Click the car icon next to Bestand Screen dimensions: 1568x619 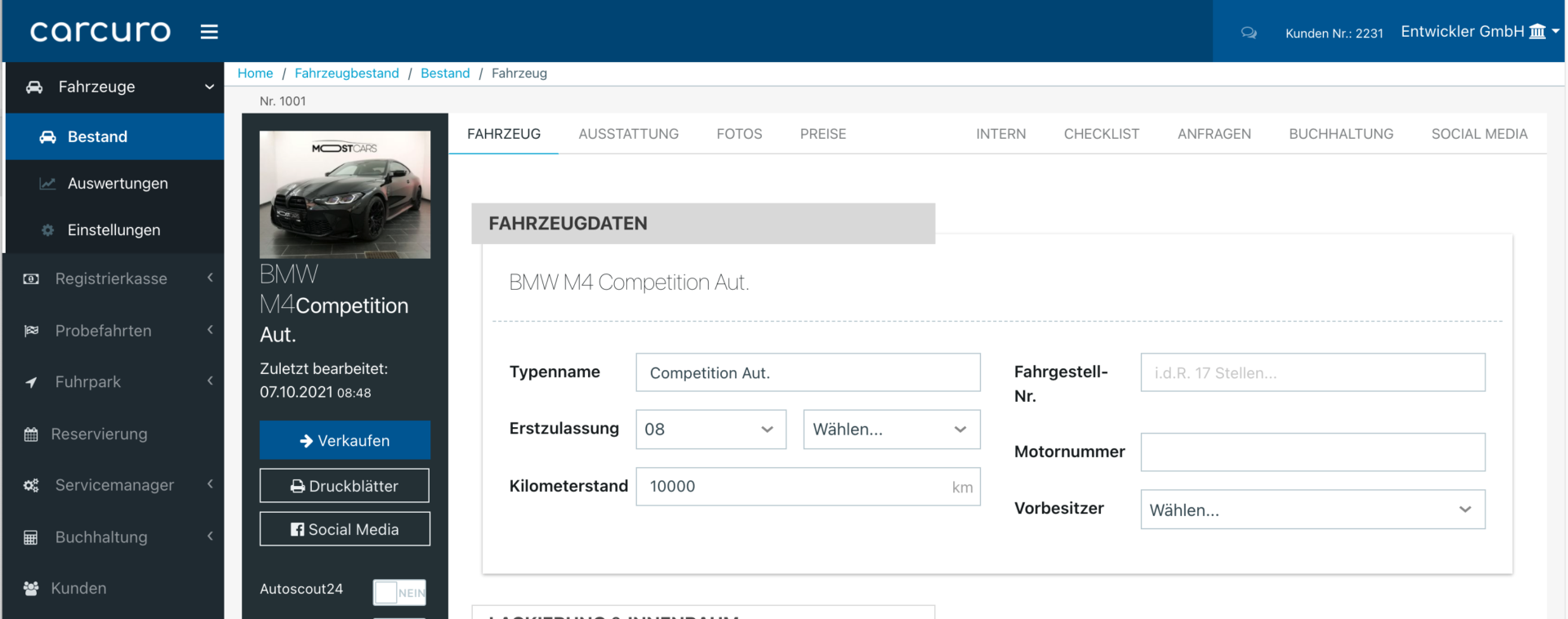click(48, 137)
